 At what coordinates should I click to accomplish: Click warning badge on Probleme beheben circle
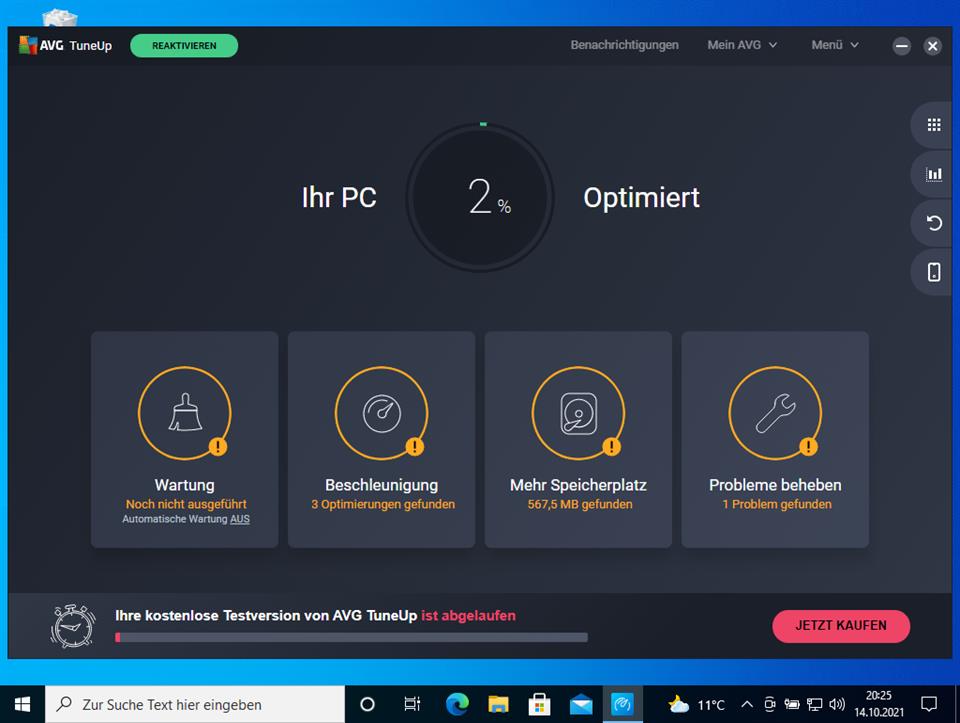coord(808,446)
